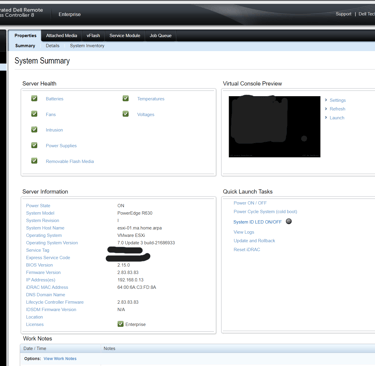This screenshot has height=366, width=375.
Task: Open the Virtual Console Preview thumbnail
Action: pyautogui.click(x=274, y=126)
